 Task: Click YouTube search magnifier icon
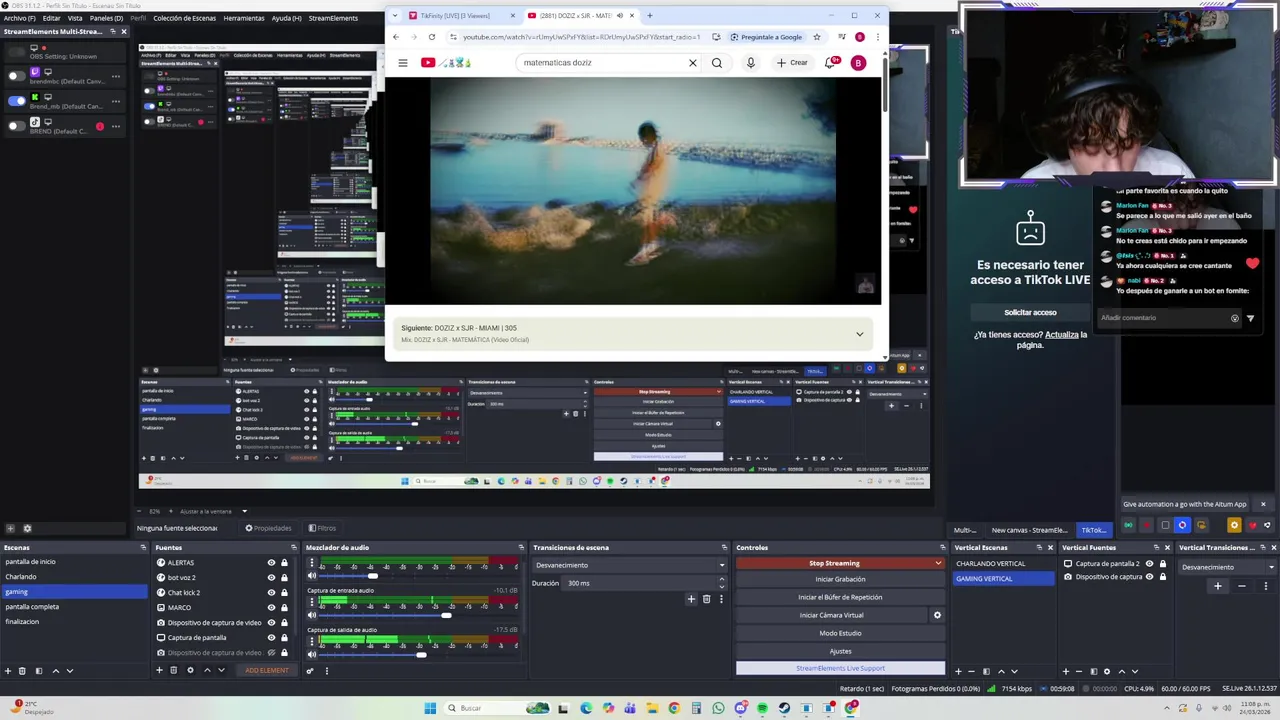coord(717,62)
